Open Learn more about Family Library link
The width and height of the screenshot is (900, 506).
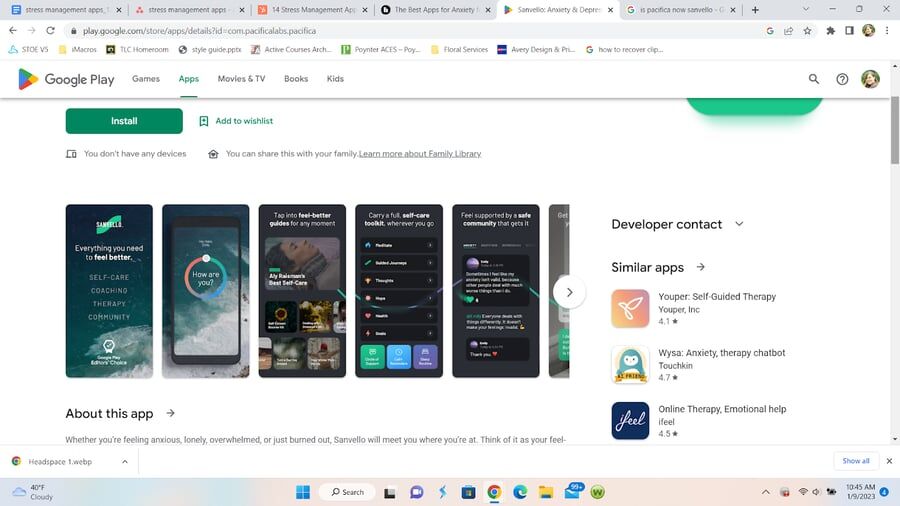coord(420,154)
